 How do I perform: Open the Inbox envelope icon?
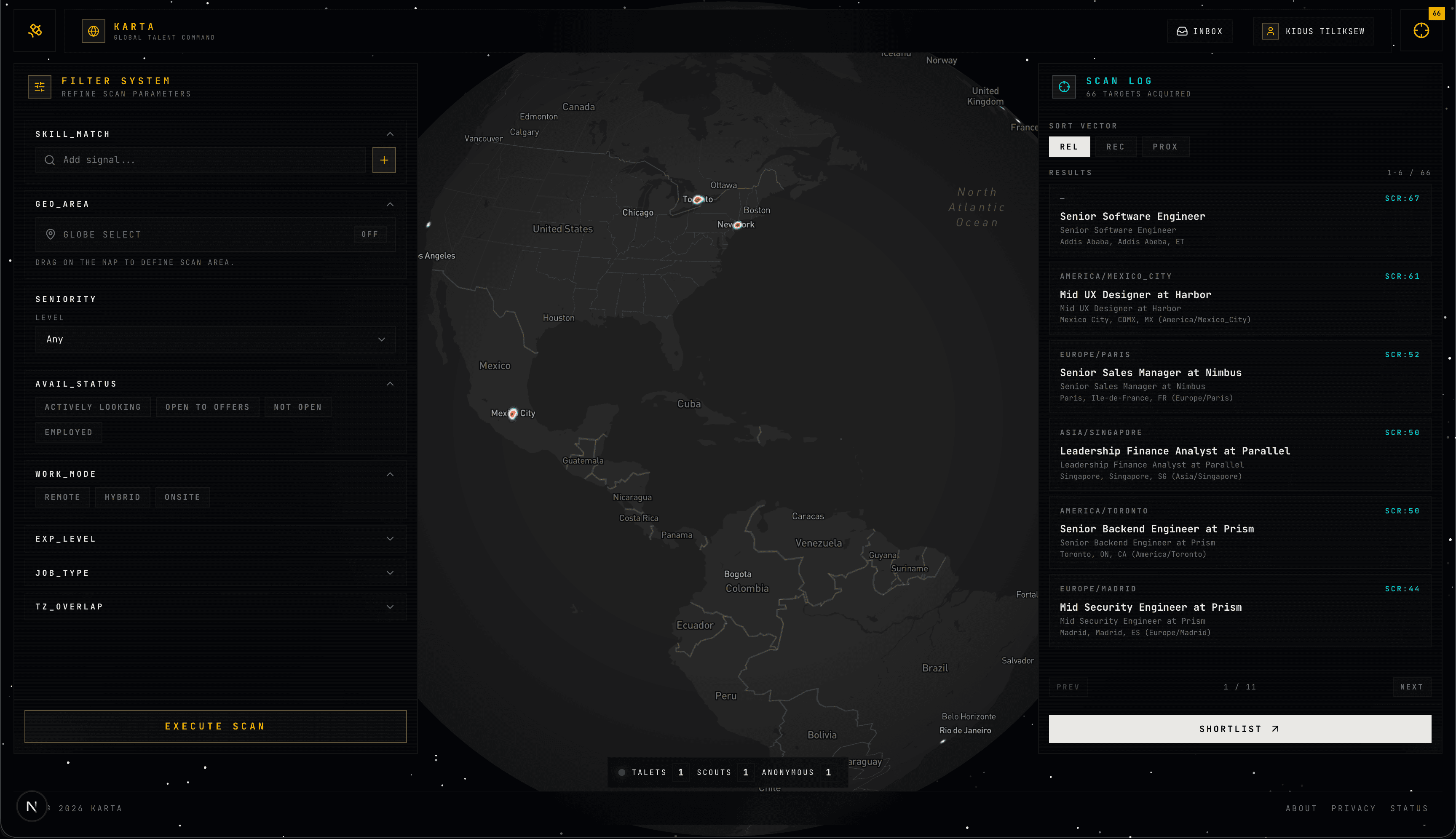tap(1182, 31)
